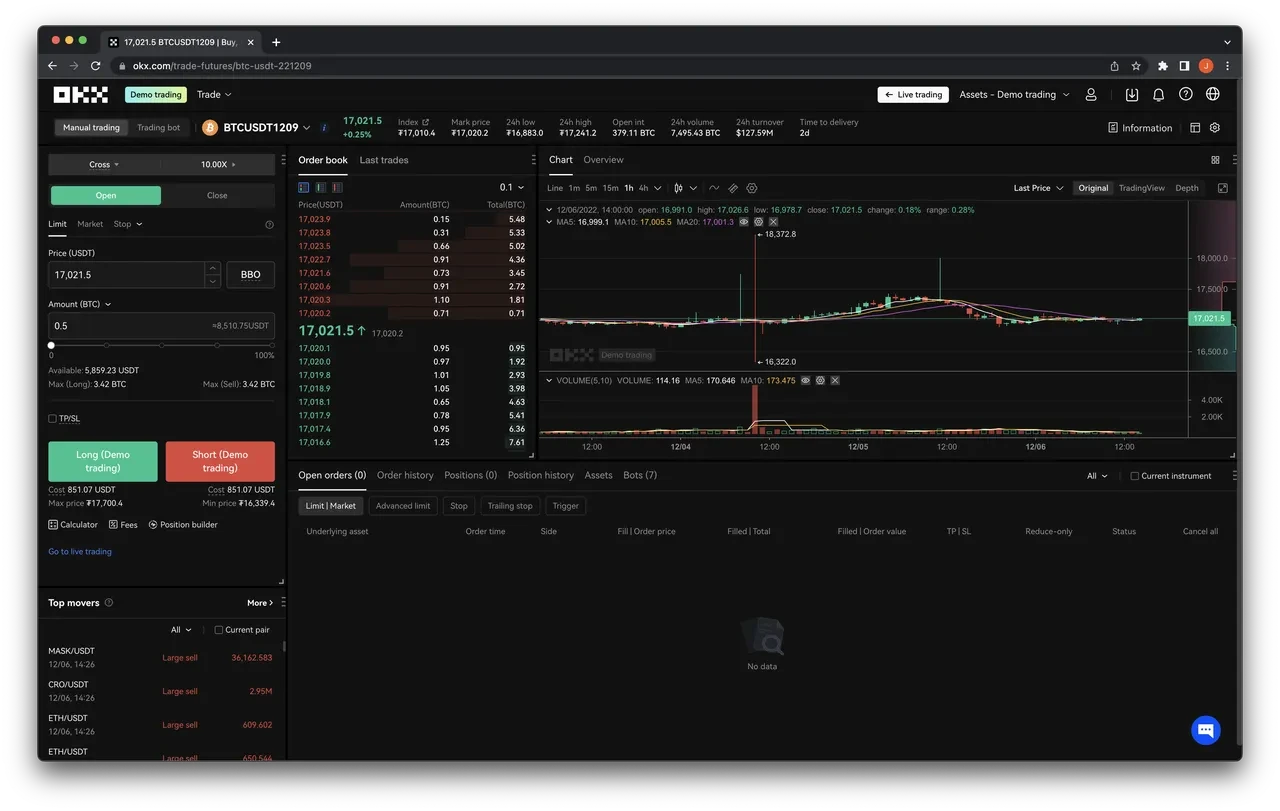This screenshot has width=1280, height=811.
Task: Open the chart drawing tools icon
Action: point(733,188)
